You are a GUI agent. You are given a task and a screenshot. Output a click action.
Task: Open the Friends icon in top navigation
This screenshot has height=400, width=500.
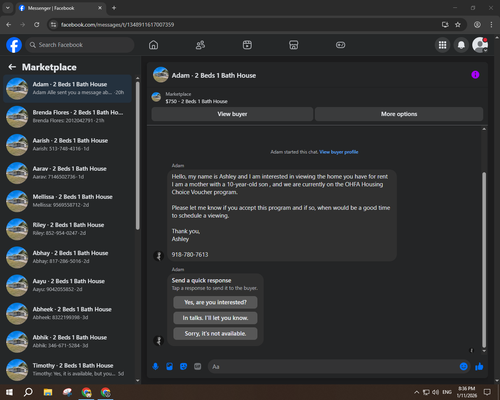pyautogui.click(x=200, y=45)
